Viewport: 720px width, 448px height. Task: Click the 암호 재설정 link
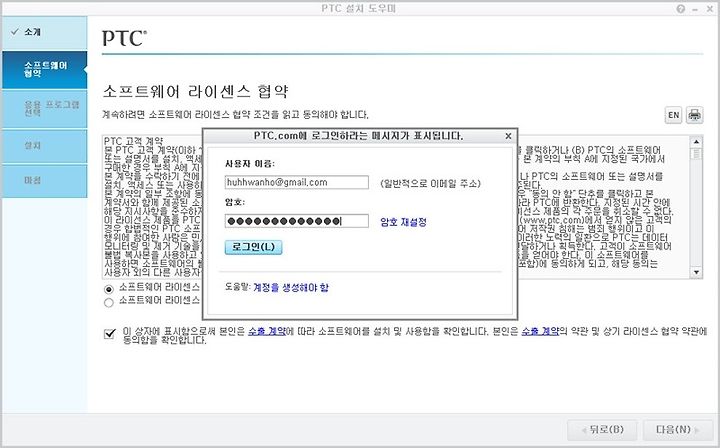pos(403,222)
